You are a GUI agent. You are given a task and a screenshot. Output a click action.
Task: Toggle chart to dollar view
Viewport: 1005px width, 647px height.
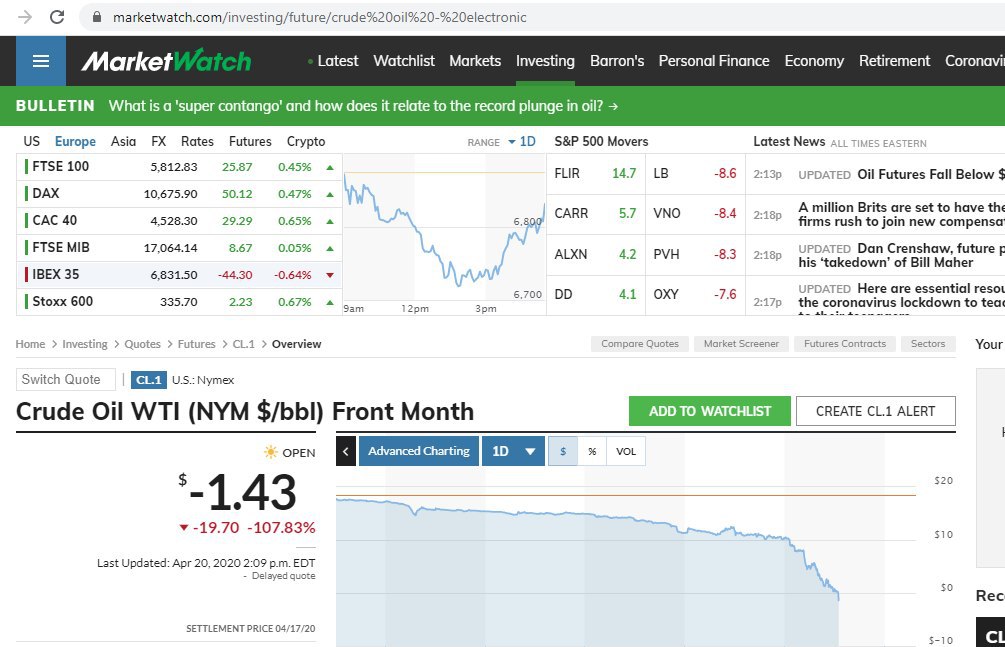point(563,451)
